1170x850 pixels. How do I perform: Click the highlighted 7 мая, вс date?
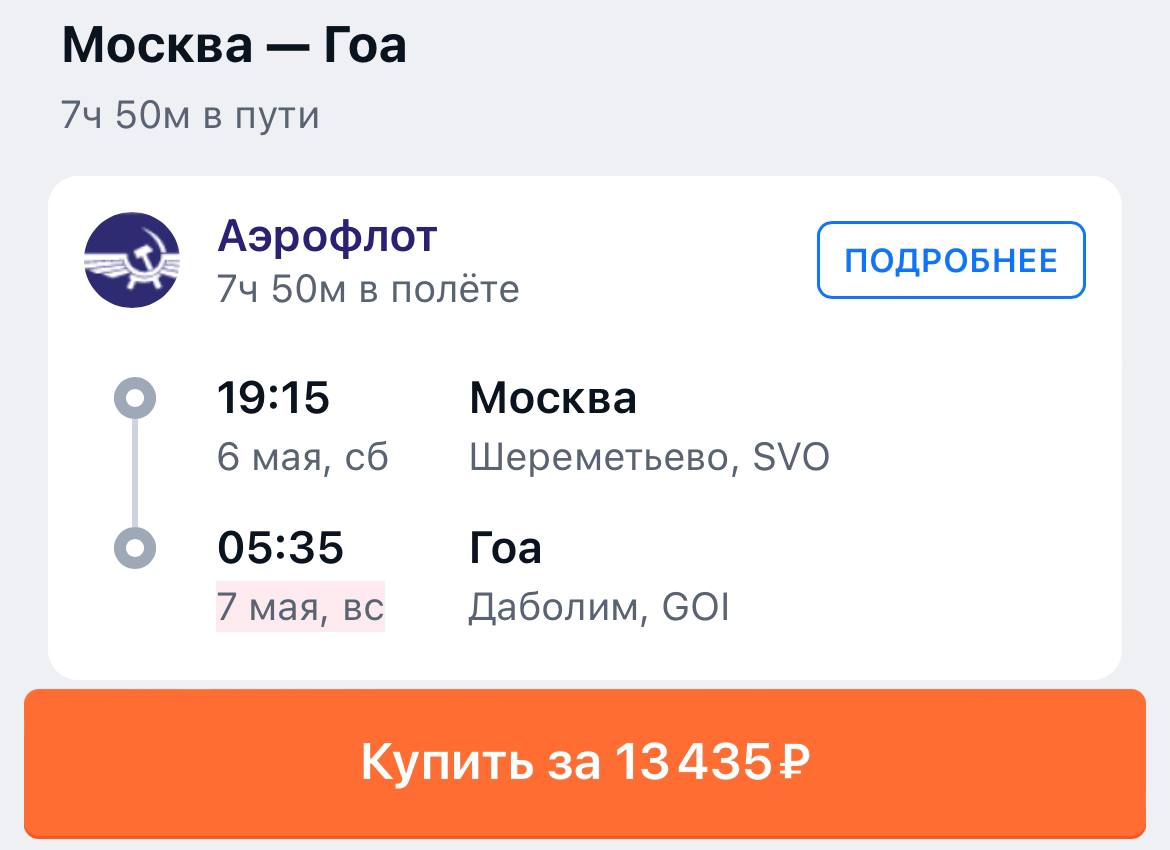pyautogui.click(x=301, y=608)
